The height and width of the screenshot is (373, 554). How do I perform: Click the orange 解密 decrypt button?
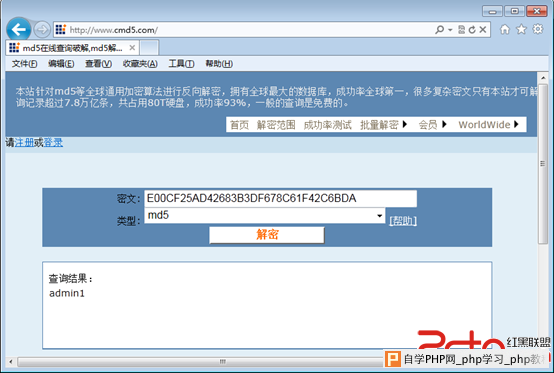pos(267,235)
